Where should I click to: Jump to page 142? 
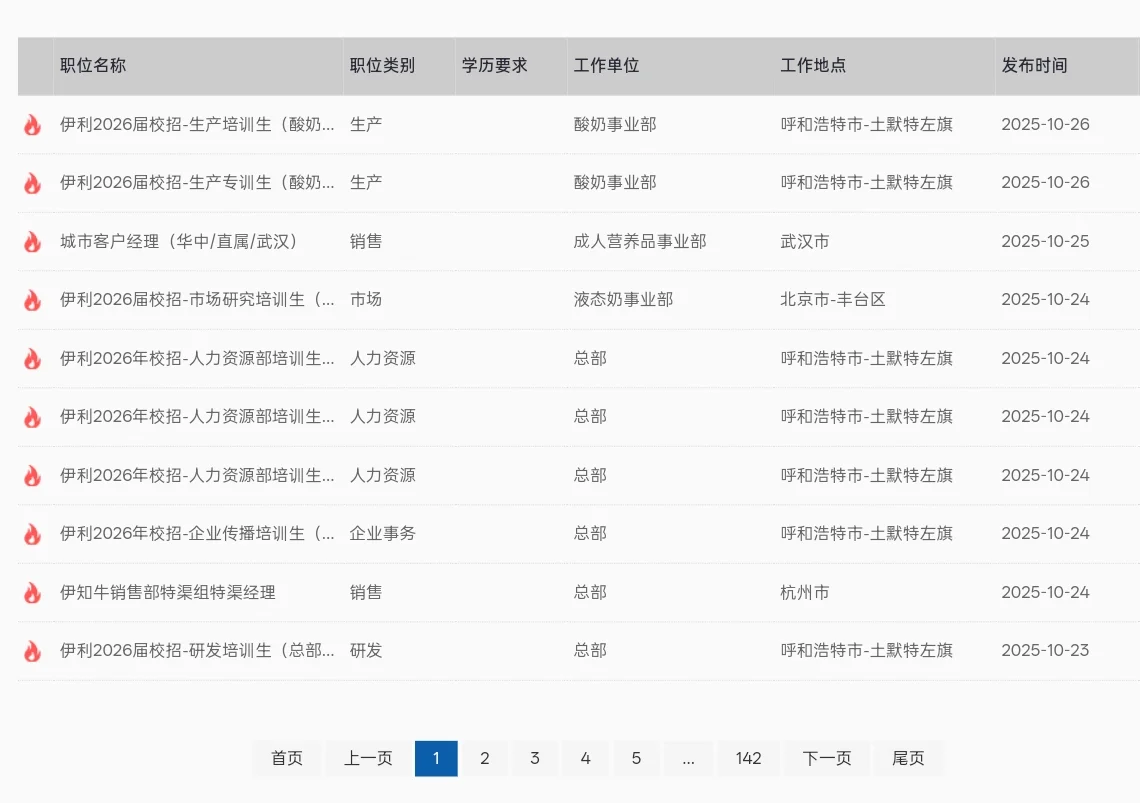(748, 759)
